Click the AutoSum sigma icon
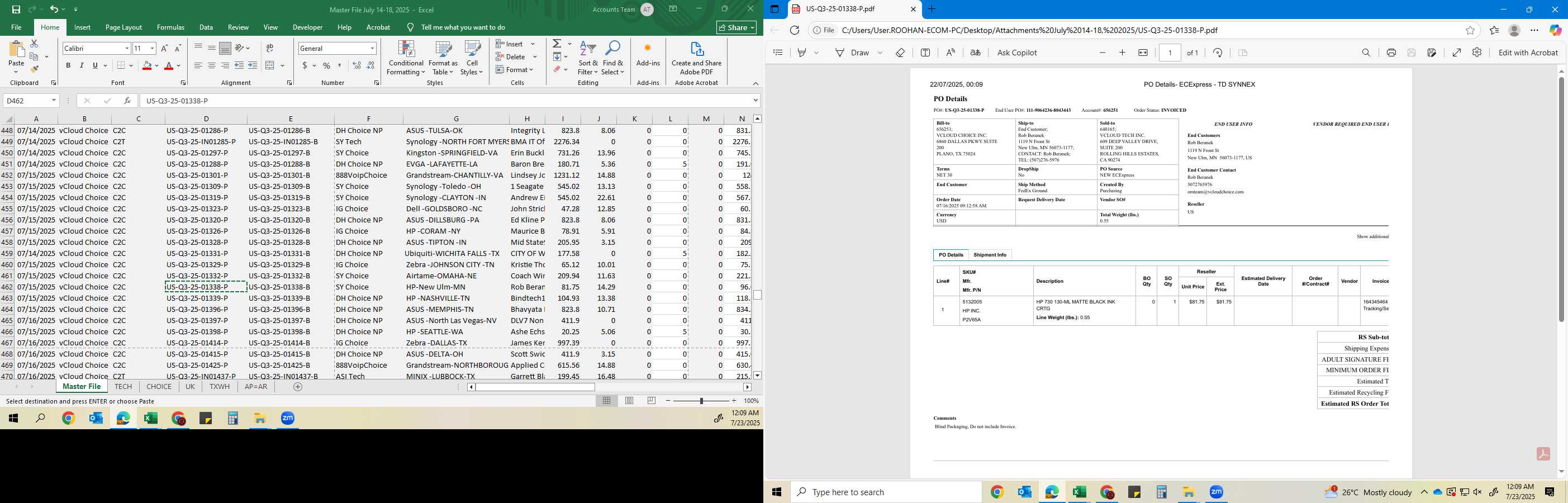The width and height of the screenshot is (1568, 503). pos(557,44)
